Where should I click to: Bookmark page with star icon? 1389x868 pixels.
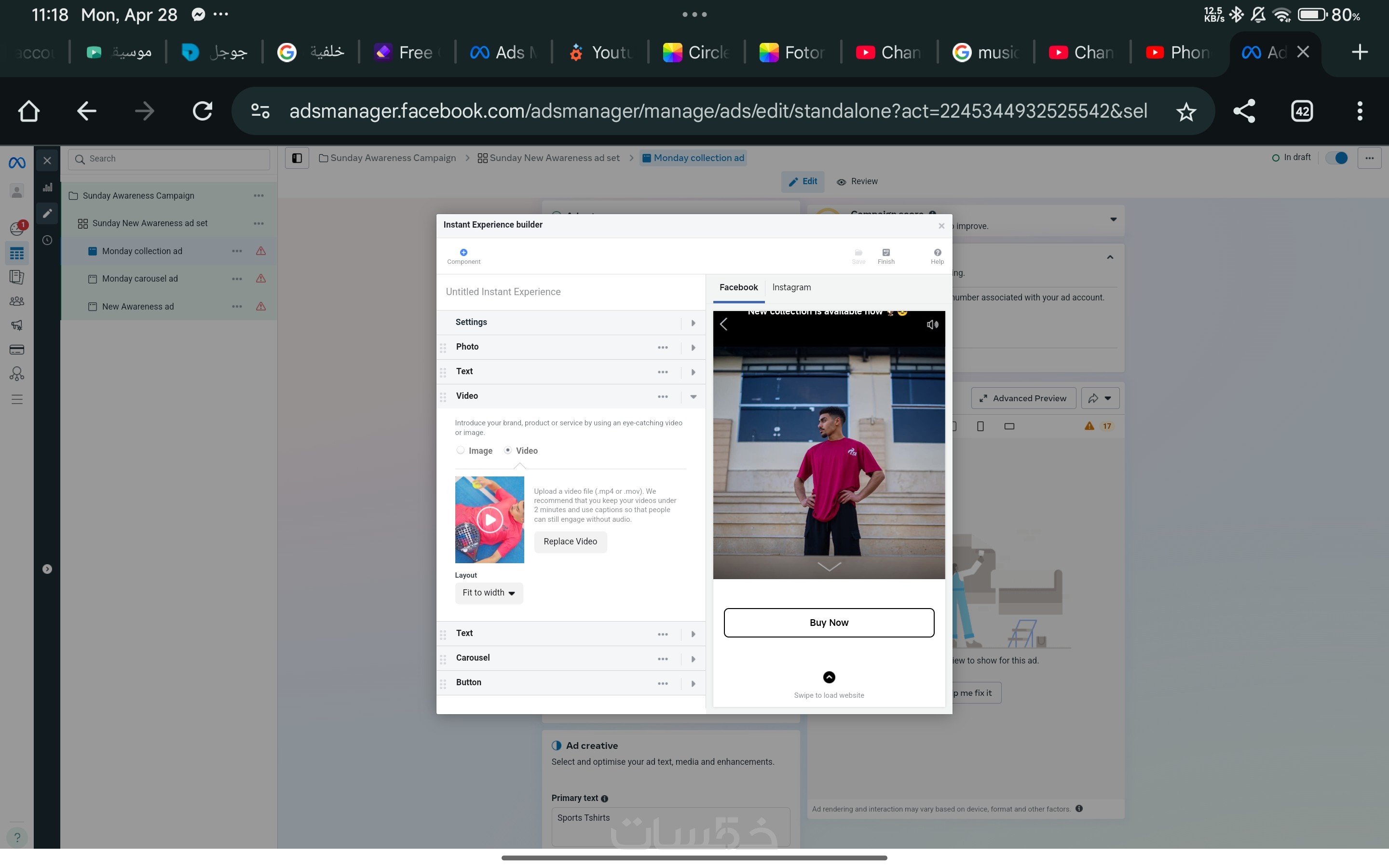[x=1186, y=111]
